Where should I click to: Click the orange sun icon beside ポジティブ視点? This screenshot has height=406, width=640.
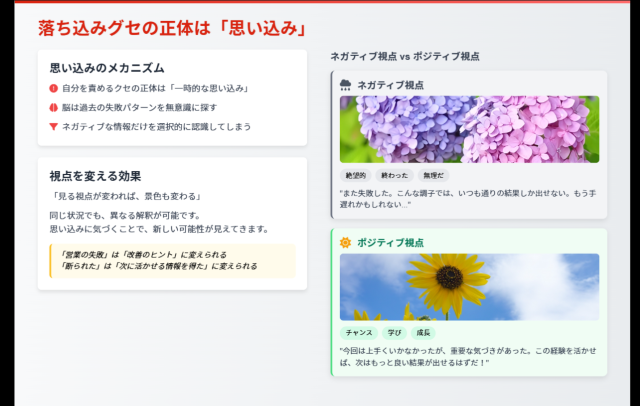coord(345,242)
